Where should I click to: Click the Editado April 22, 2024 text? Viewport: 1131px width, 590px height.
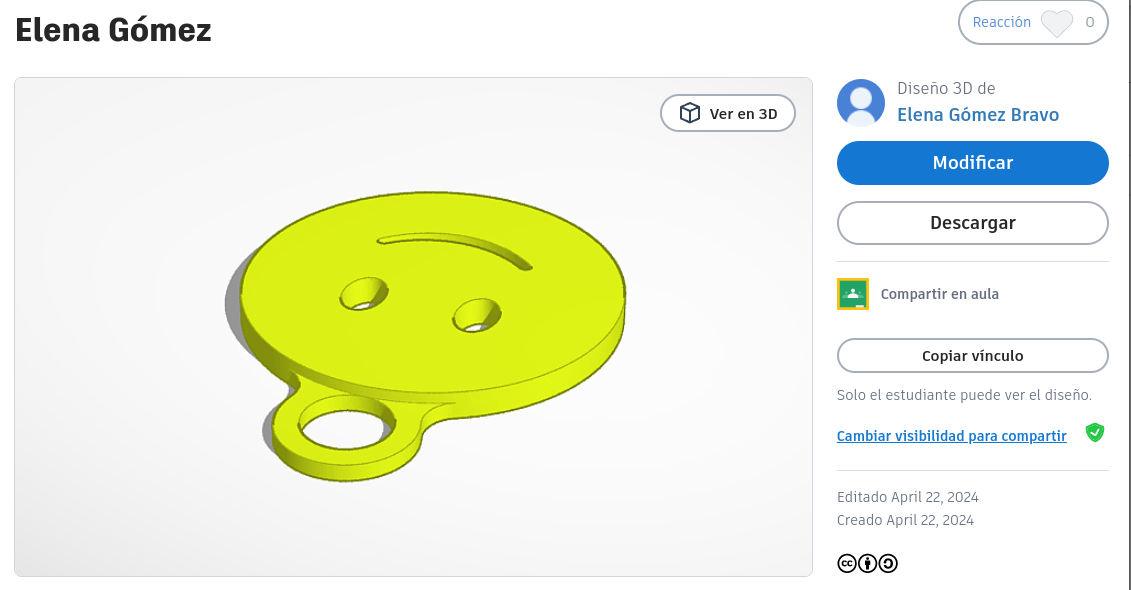coord(907,497)
